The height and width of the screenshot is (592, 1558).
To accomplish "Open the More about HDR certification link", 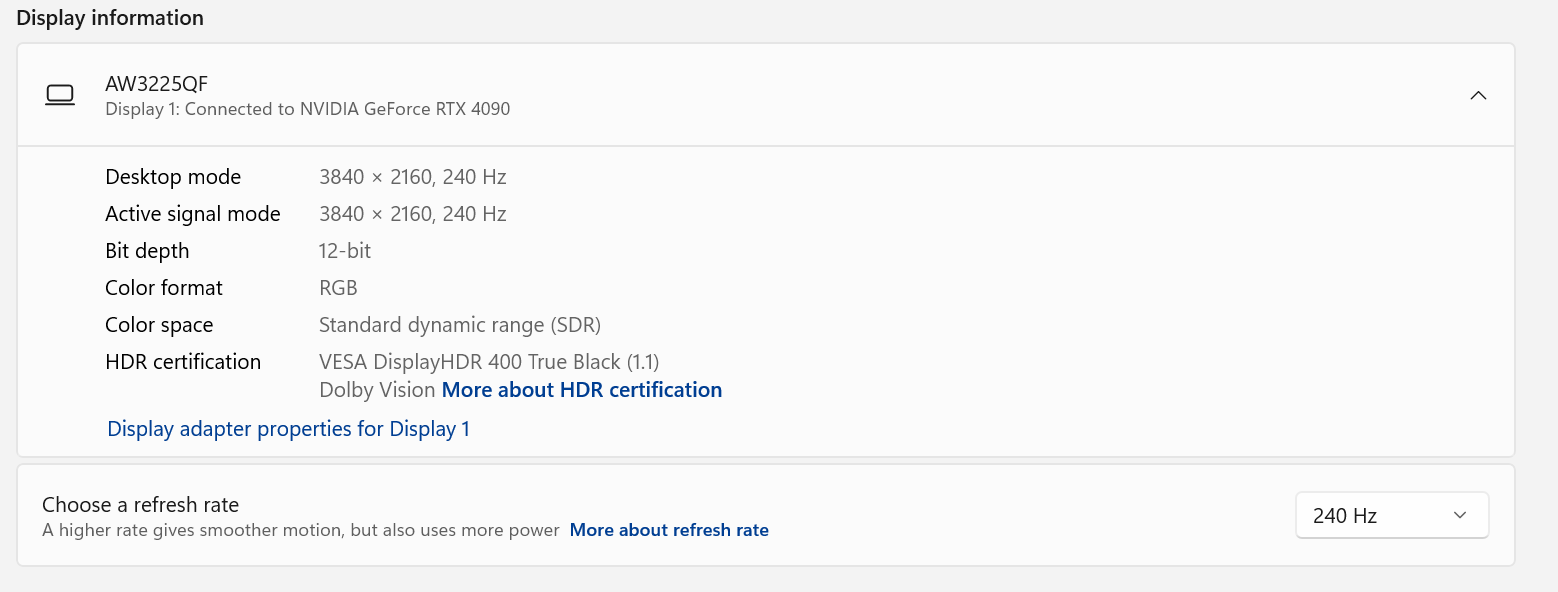I will [581, 390].
